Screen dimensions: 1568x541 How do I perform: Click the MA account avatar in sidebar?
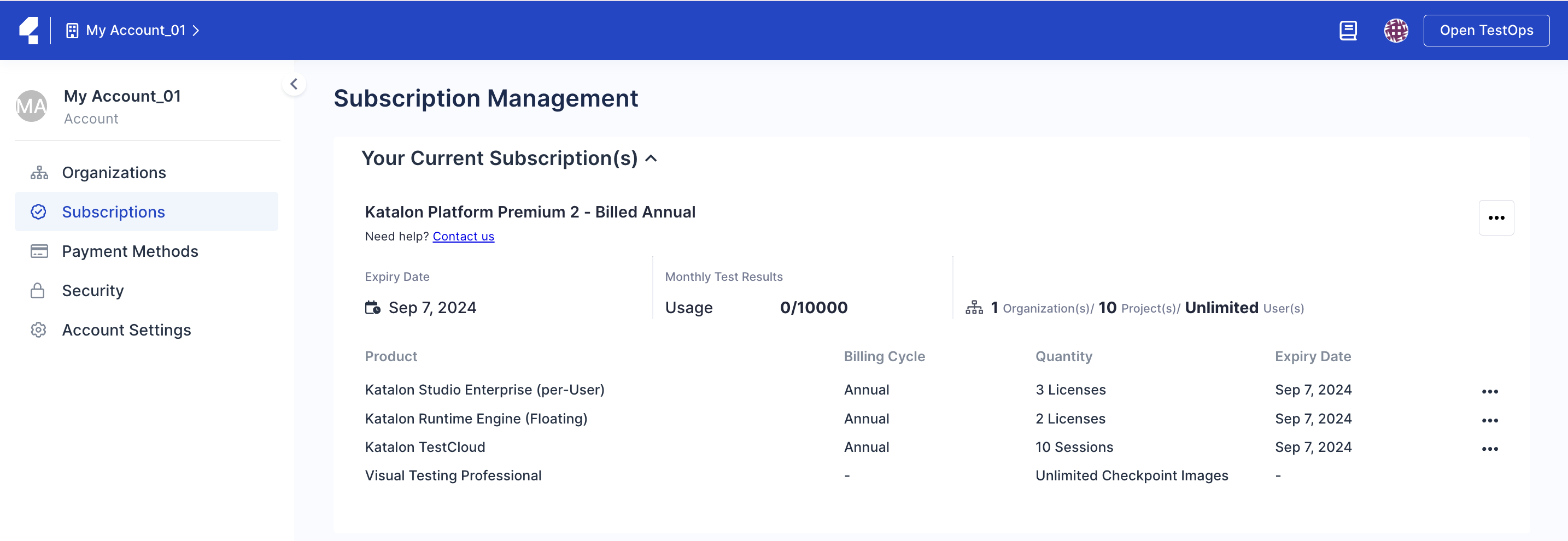pyautogui.click(x=32, y=107)
